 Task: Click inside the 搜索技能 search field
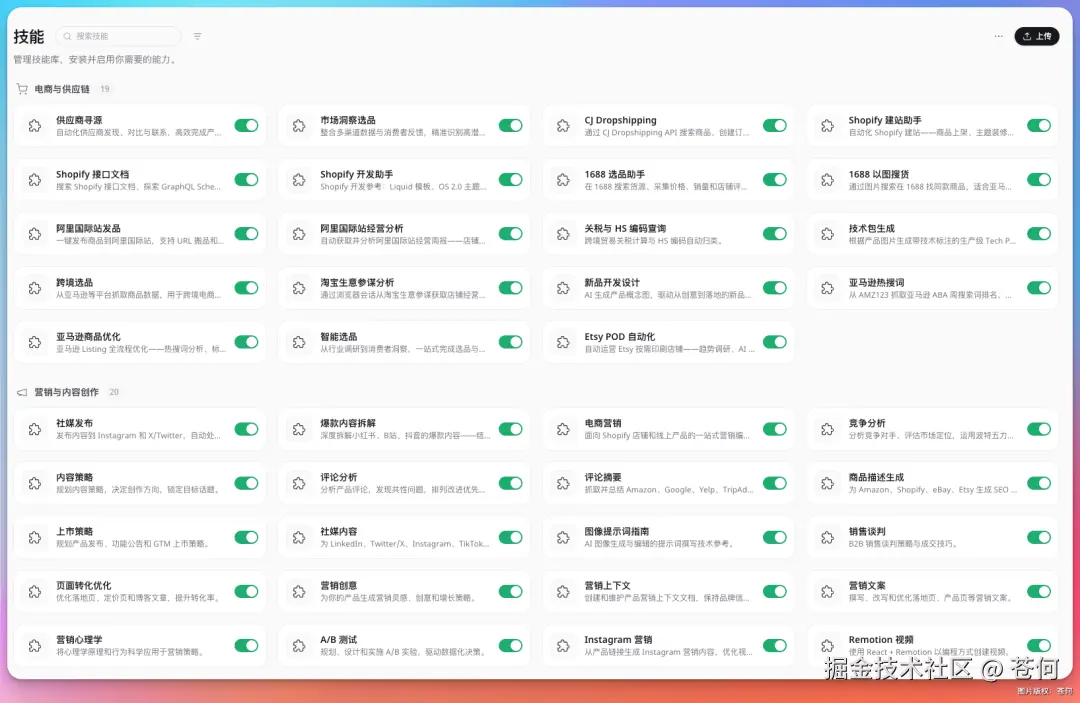click(x=118, y=35)
